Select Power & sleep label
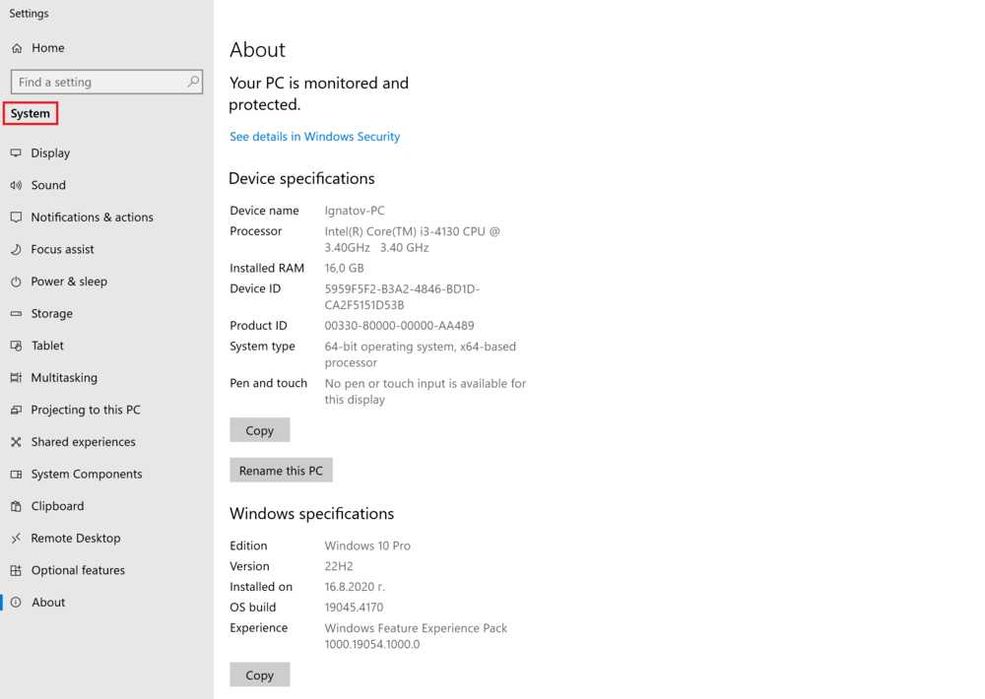This screenshot has width=985, height=699. pyautogui.click(x=68, y=281)
